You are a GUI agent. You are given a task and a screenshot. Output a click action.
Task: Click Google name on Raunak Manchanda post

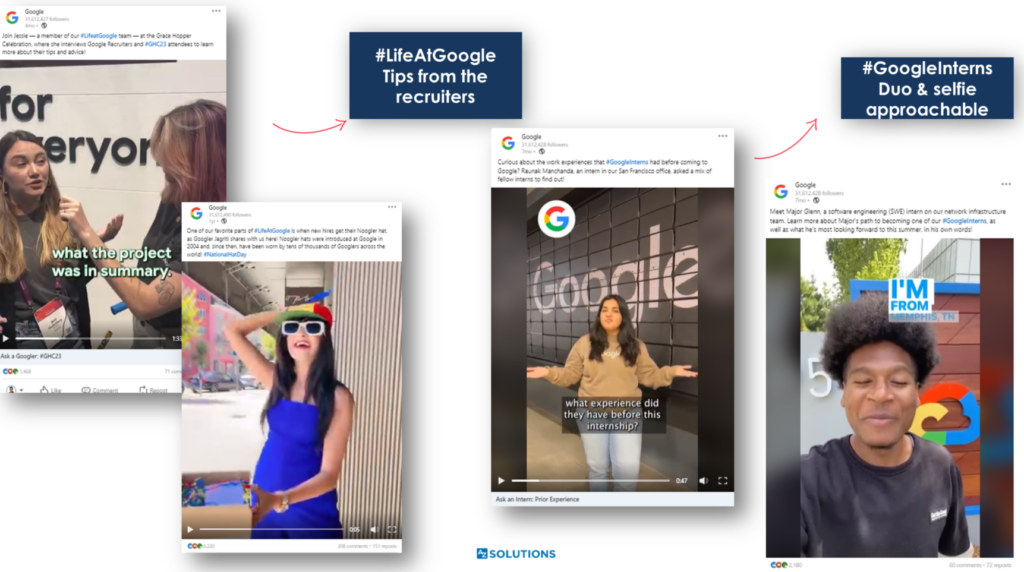point(532,137)
